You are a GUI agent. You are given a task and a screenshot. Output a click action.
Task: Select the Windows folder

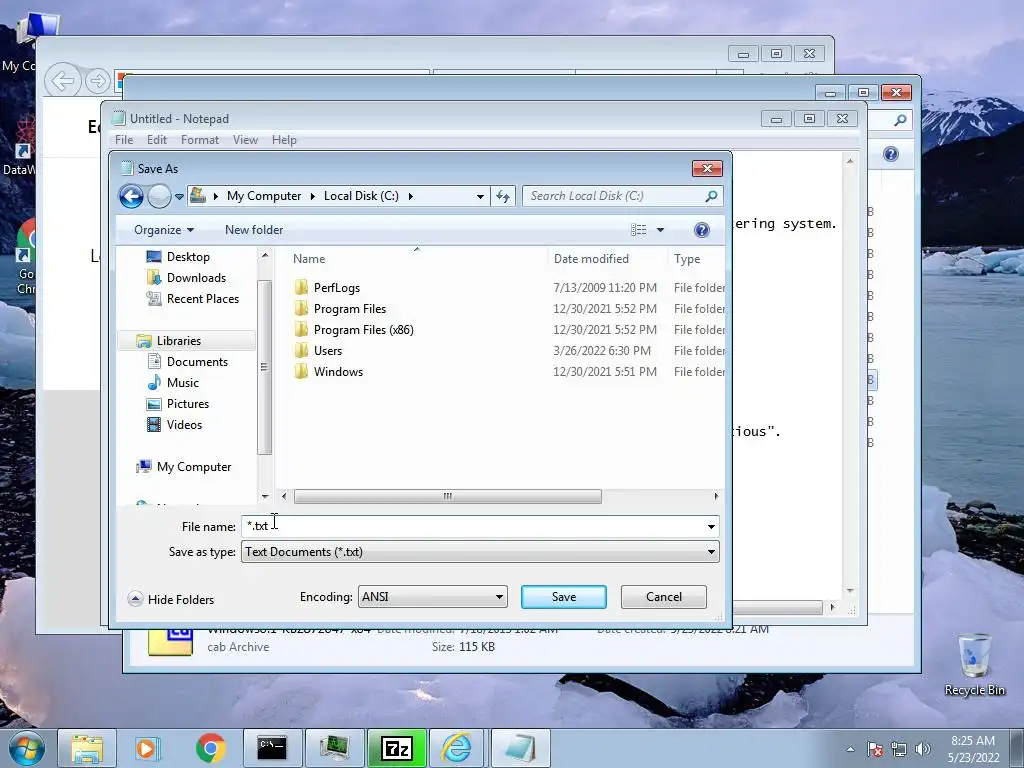click(x=338, y=372)
